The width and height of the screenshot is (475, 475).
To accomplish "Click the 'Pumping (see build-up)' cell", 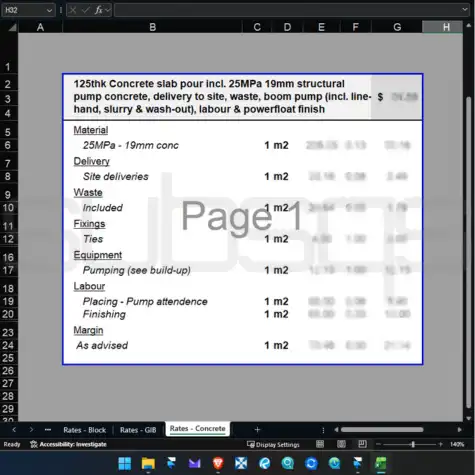I will [x=137, y=270].
